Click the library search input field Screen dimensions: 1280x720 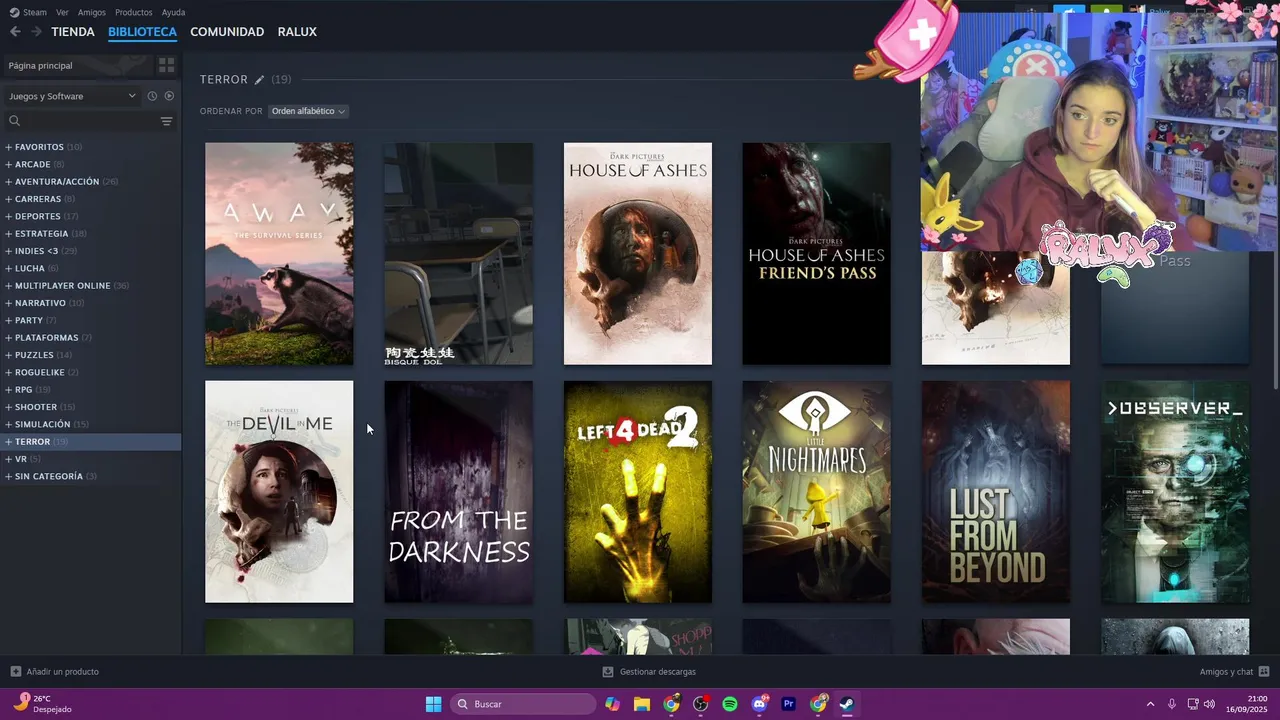click(x=90, y=121)
